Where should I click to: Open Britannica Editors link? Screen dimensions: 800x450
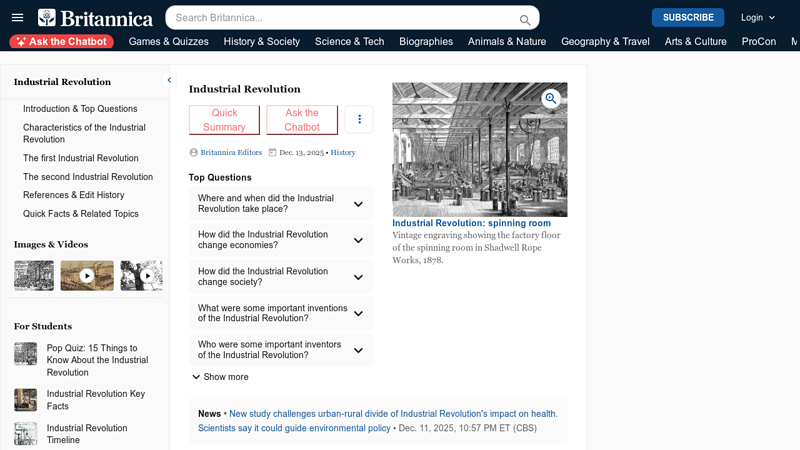coord(231,153)
